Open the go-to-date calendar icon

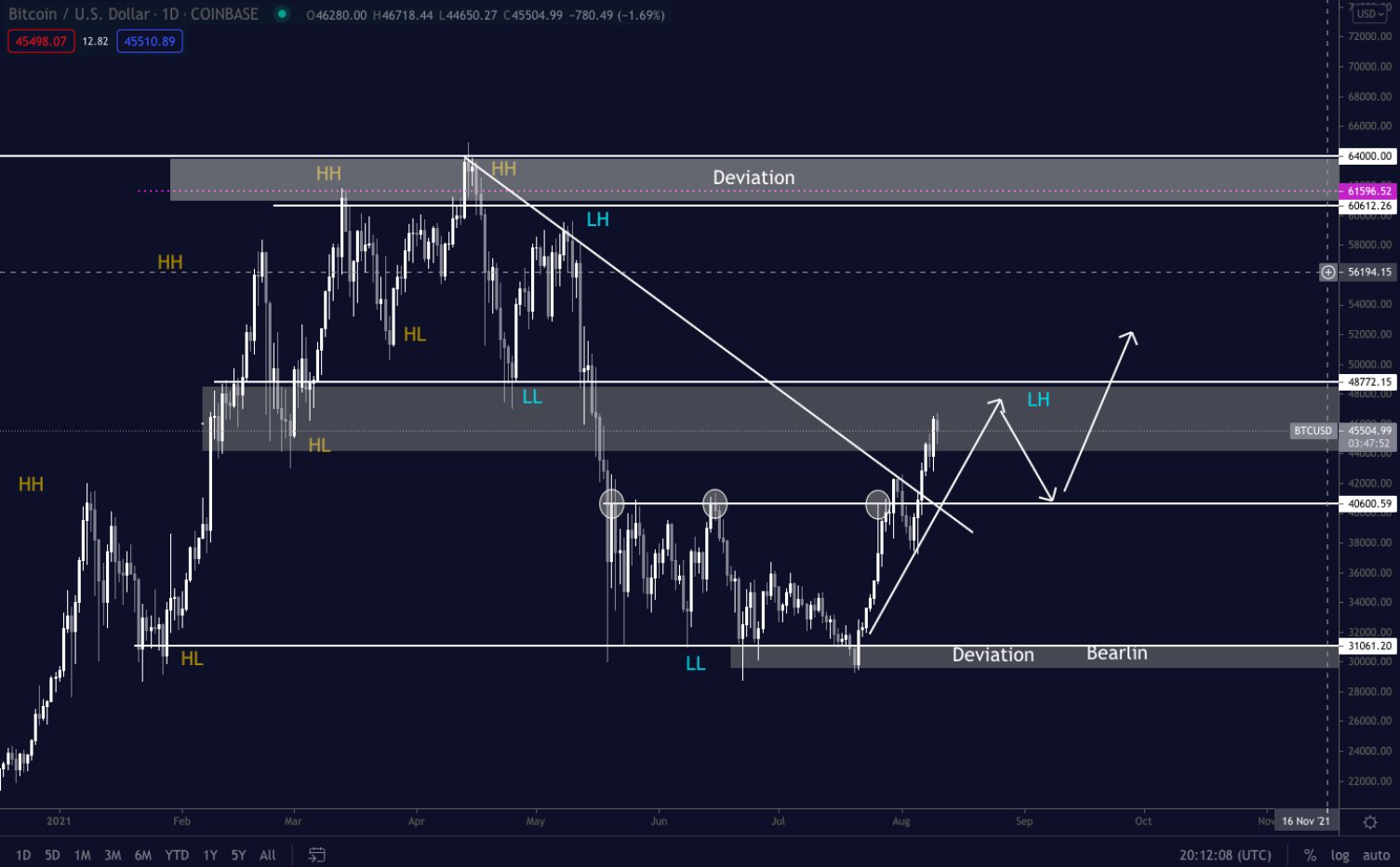coord(316,855)
